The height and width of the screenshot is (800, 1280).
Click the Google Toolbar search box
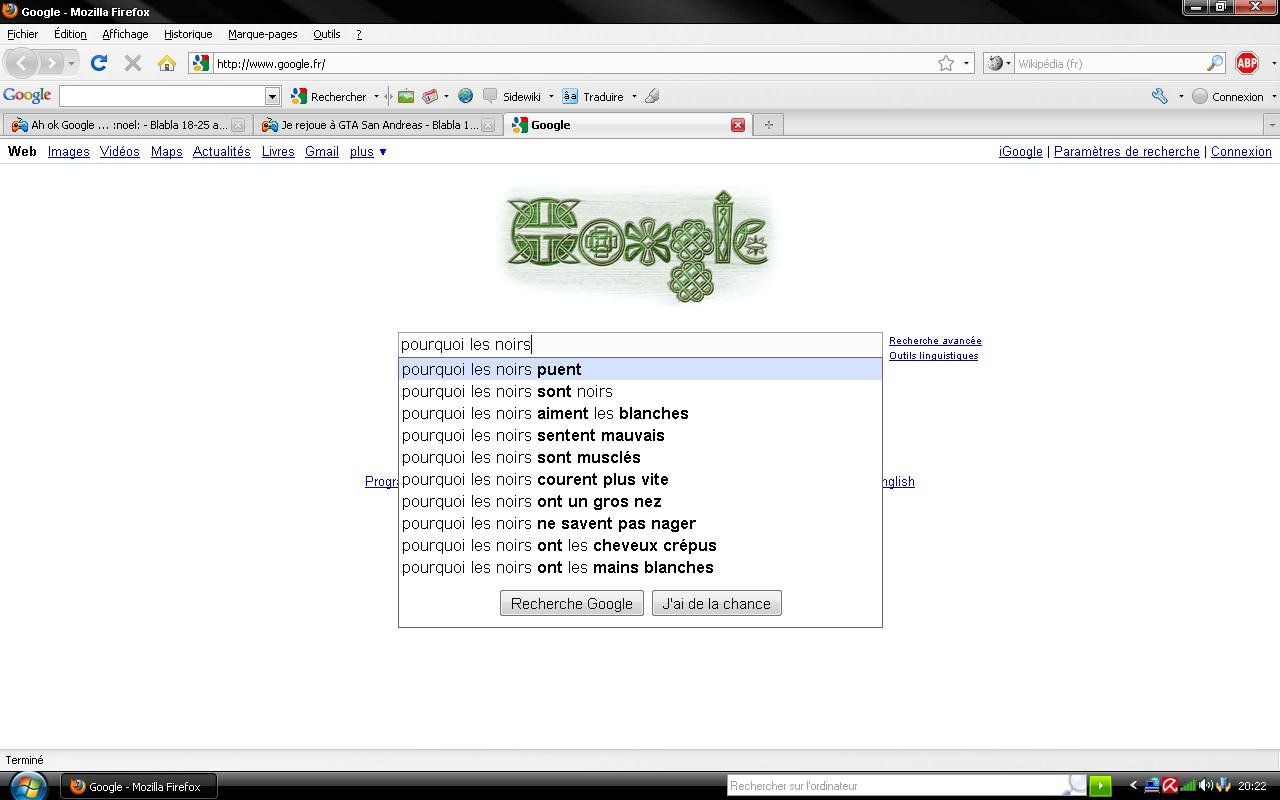161,95
